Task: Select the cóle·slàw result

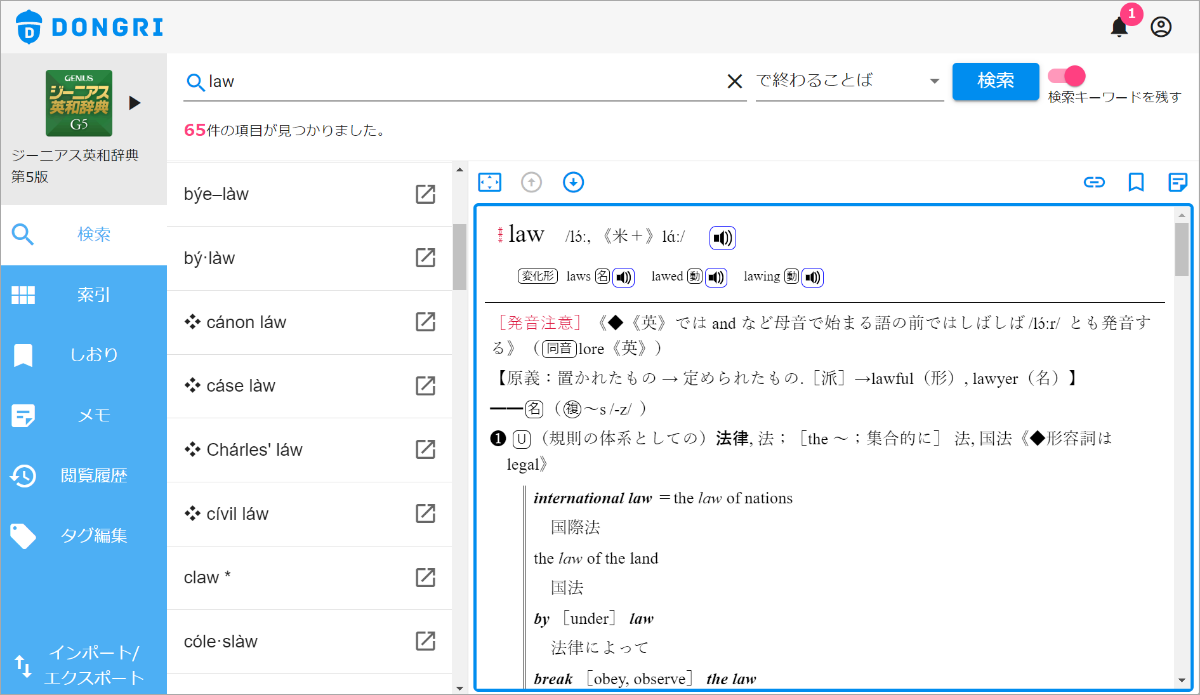Action: 310,641
